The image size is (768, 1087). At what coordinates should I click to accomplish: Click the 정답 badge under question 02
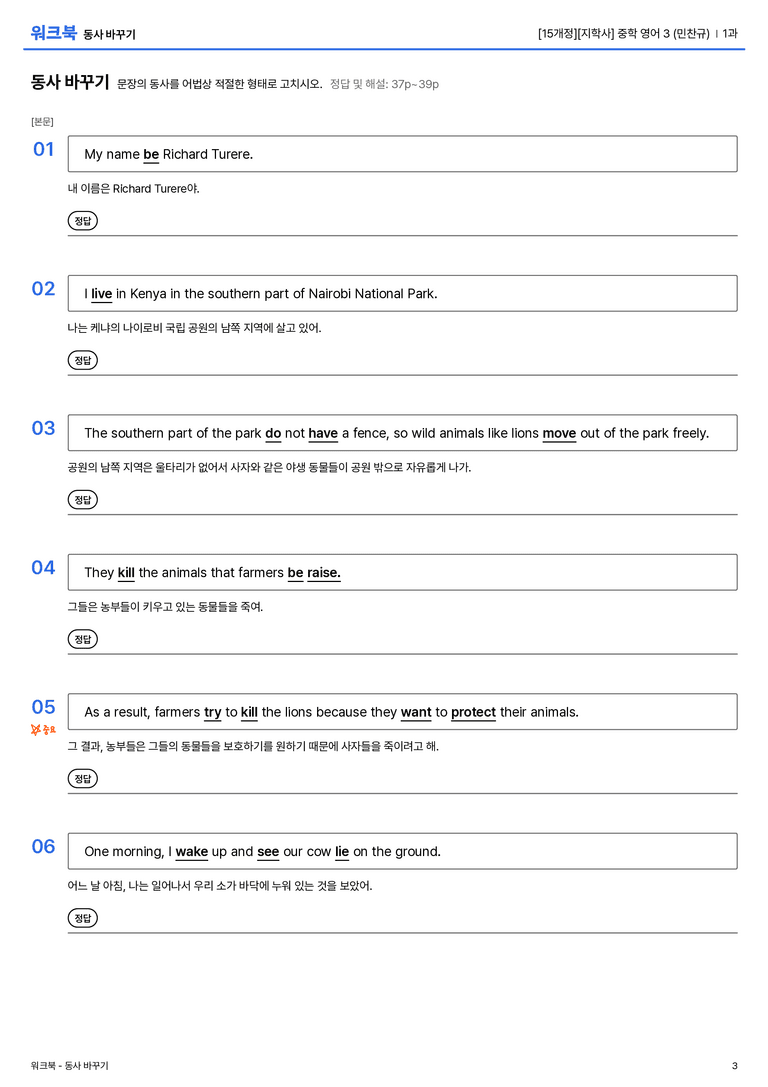click(82, 360)
